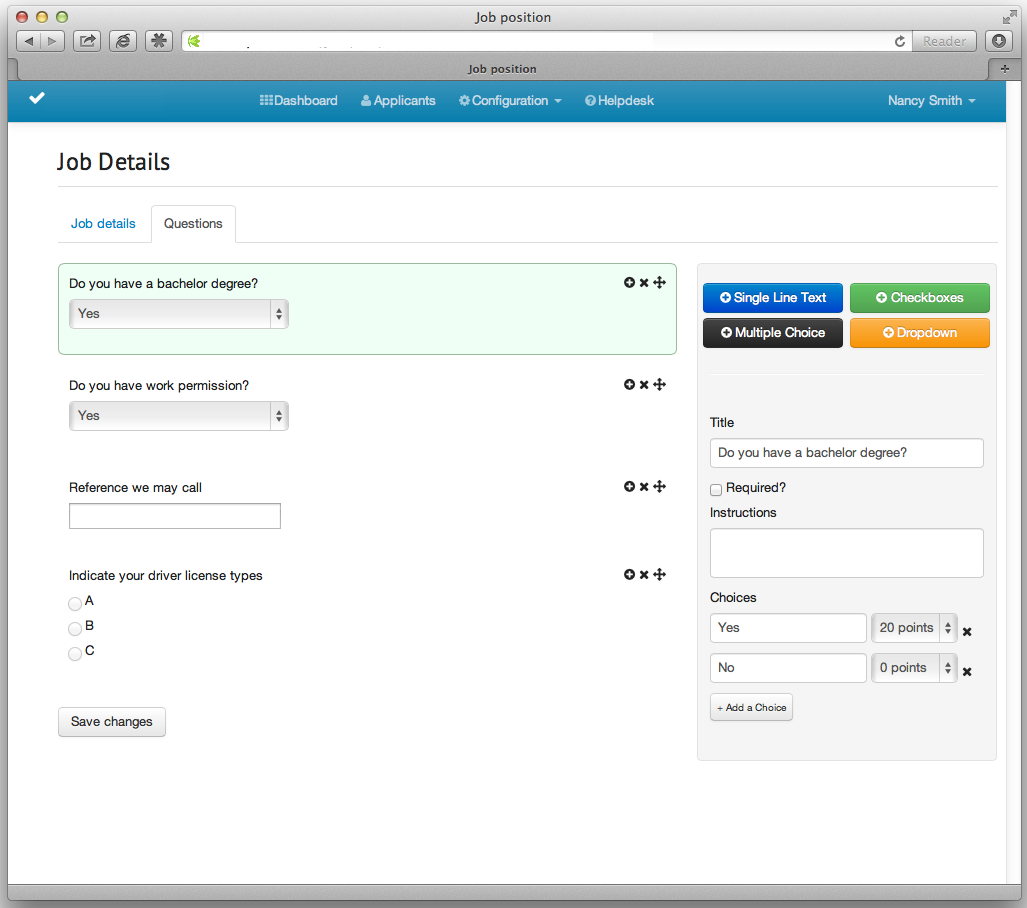Remove the No choice with X icon
1027x908 pixels.
(x=967, y=672)
